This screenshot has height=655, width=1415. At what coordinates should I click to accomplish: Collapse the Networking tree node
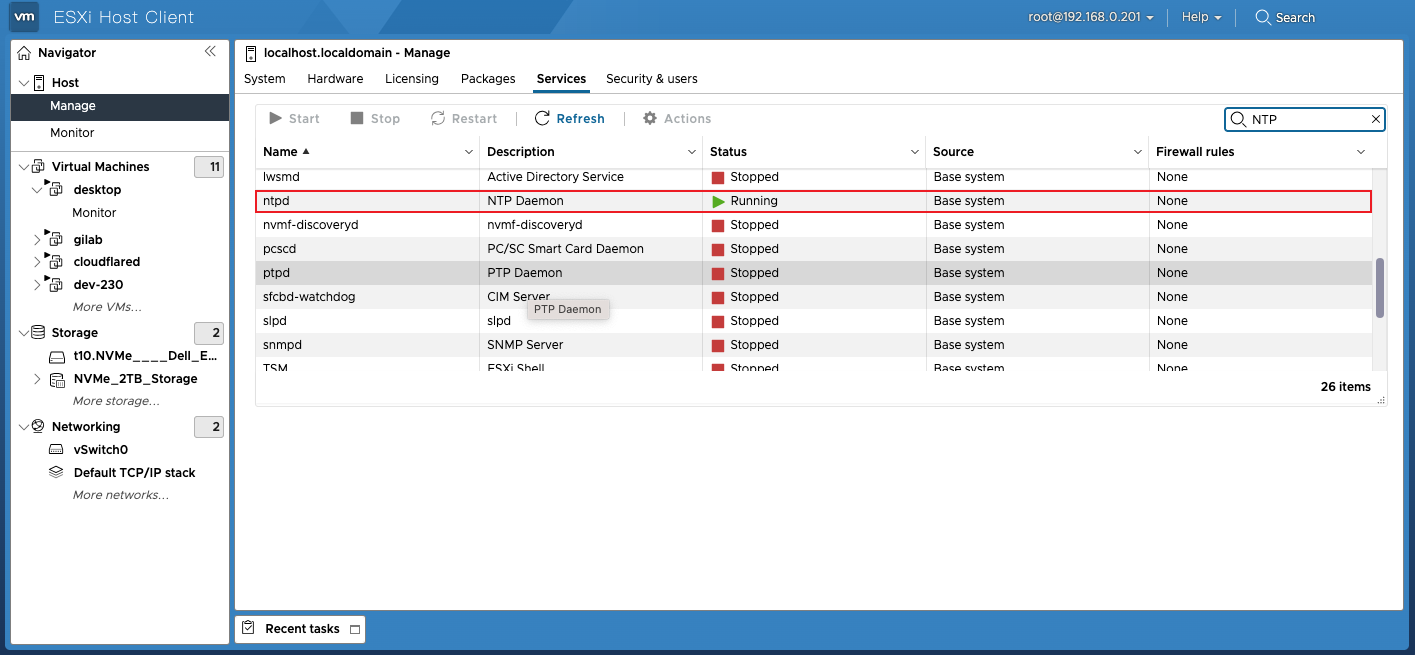click(x=24, y=427)
